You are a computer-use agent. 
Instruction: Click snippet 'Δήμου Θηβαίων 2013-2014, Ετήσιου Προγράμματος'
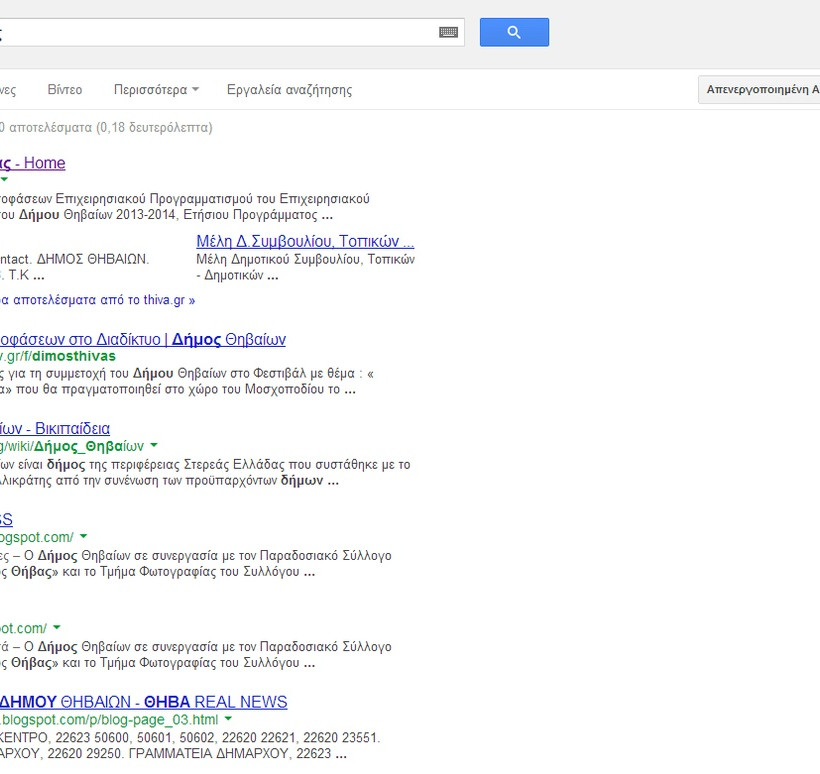click(x=168, y=215)
